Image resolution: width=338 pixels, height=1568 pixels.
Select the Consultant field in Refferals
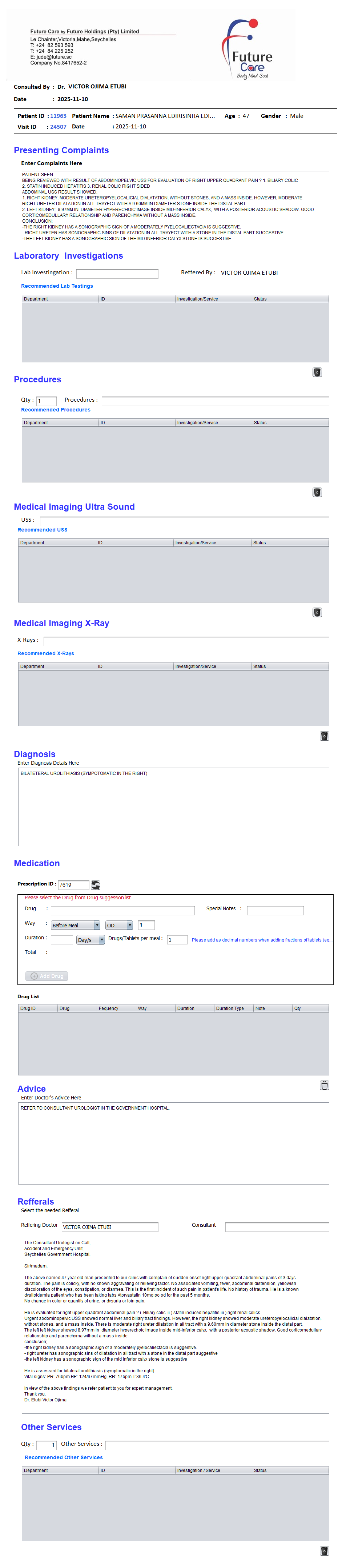(277, 1226)
